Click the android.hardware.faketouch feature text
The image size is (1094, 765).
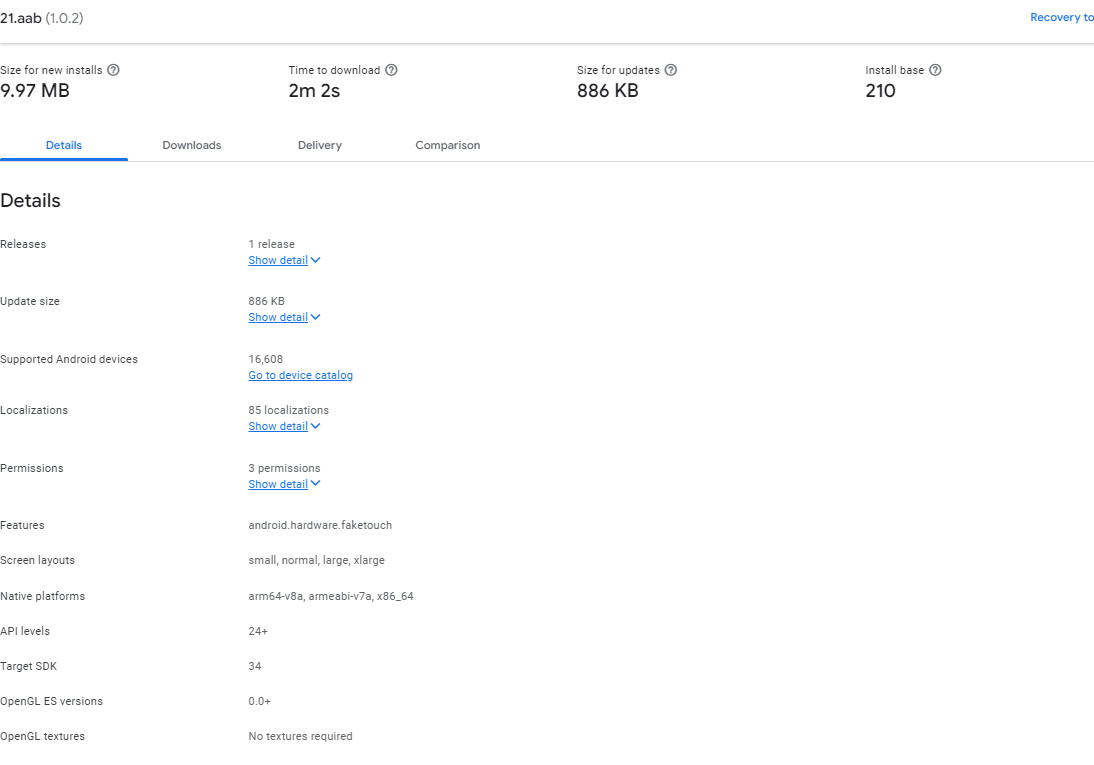click(x=320, y=525)
